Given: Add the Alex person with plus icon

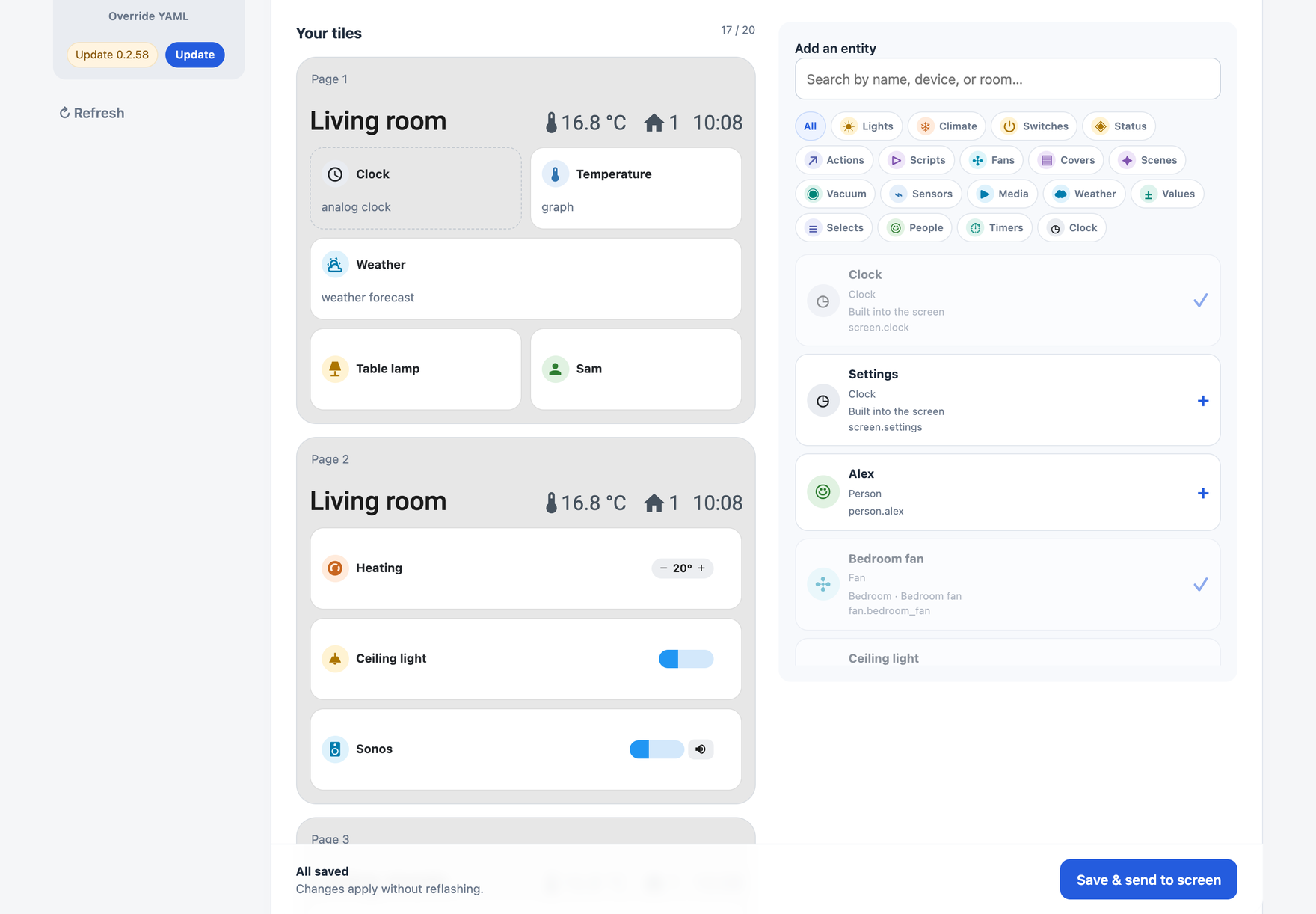Looking at the screenshot, I should point(1202,493).
